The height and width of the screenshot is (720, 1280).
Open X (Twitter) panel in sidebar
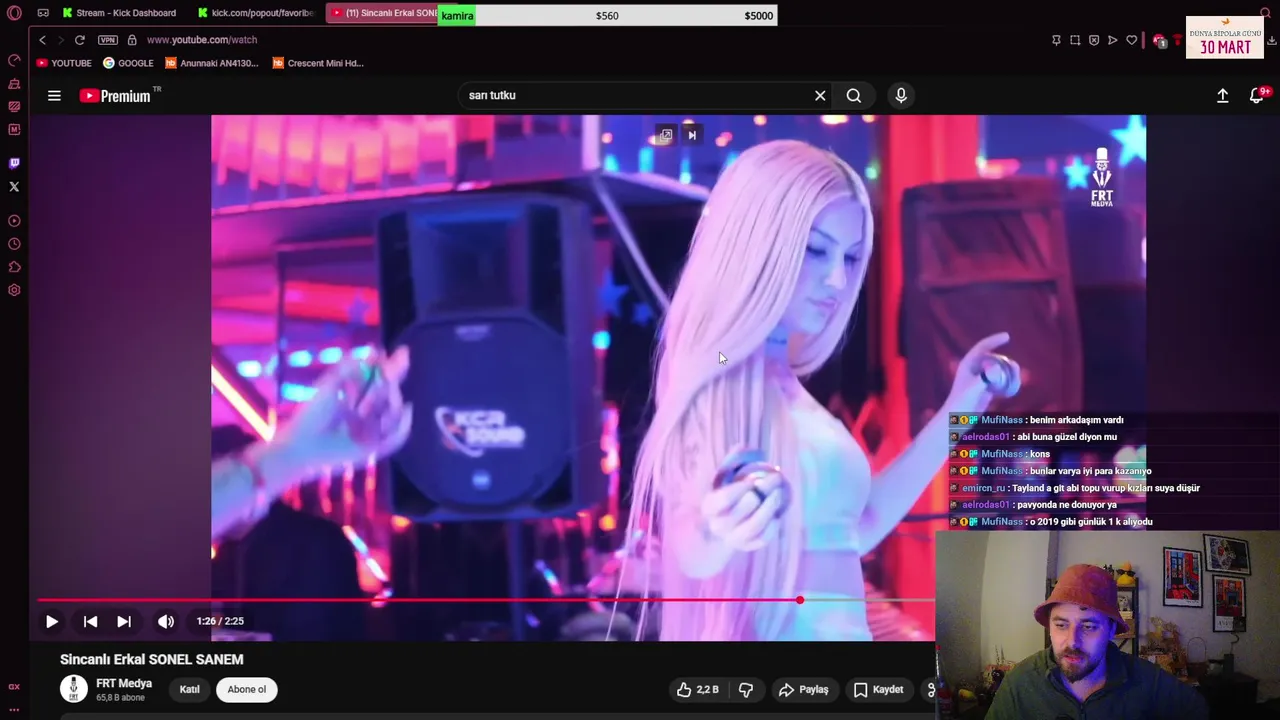(14, 186)
